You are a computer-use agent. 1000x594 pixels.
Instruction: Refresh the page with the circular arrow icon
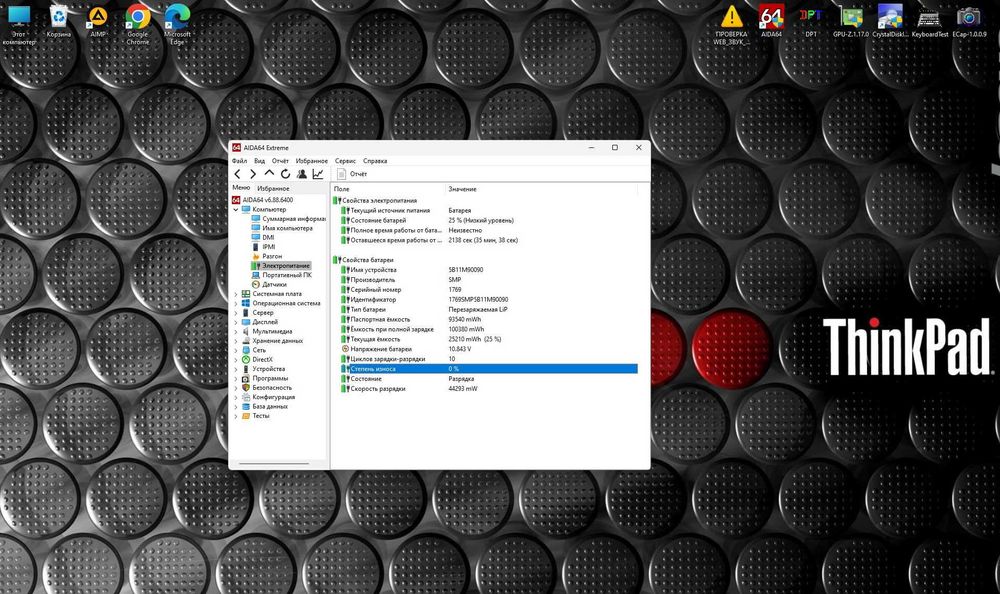pyautogui.click(x=285, y=174)
